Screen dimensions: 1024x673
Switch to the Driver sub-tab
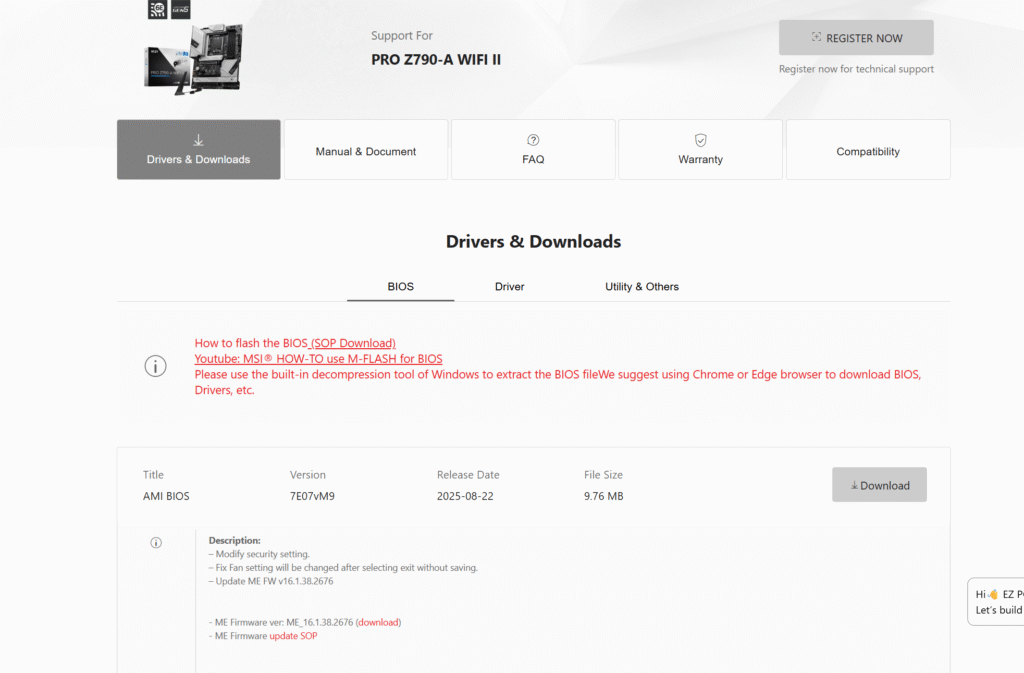[509, 287]
